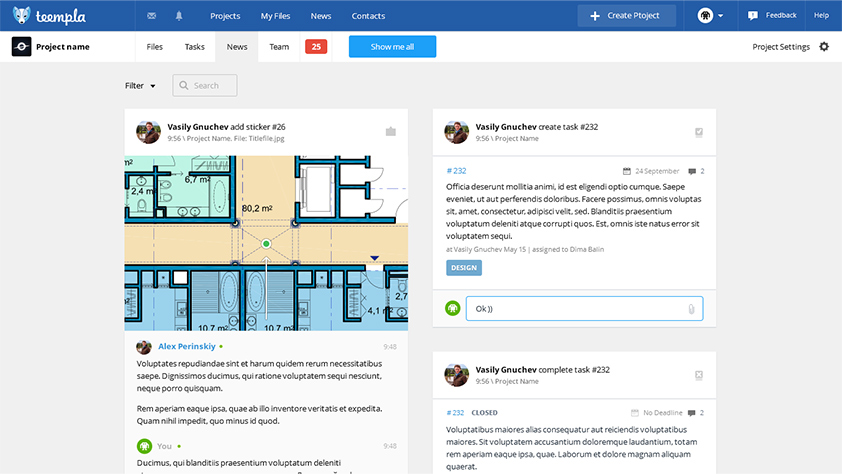842x474 pixels.
Task: Switch to the Tasks tab
Action: [x=194, y=47]
